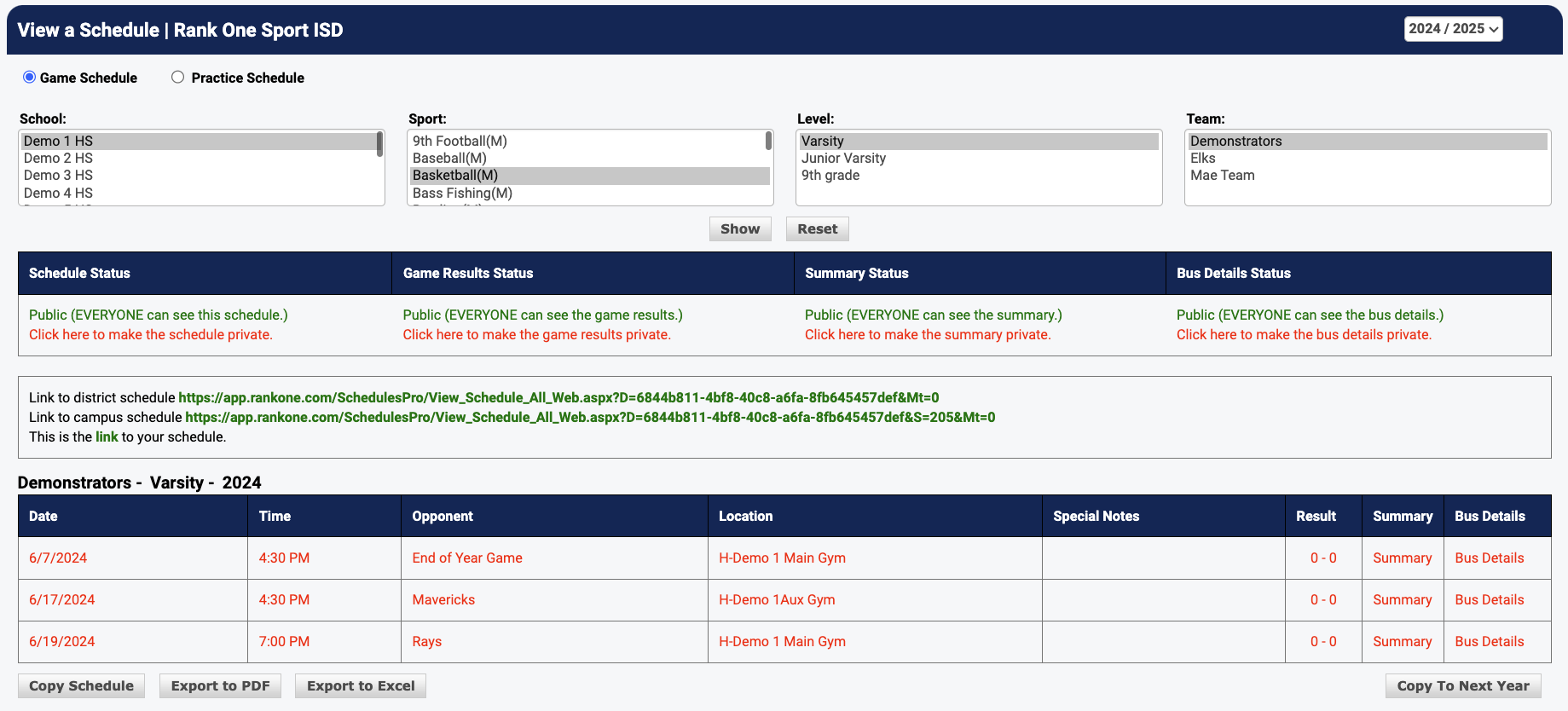This screenshot has width=1568, height=711.
Task: Choose Mae Team in the Team list
Action: click(x=1368, y=175)
